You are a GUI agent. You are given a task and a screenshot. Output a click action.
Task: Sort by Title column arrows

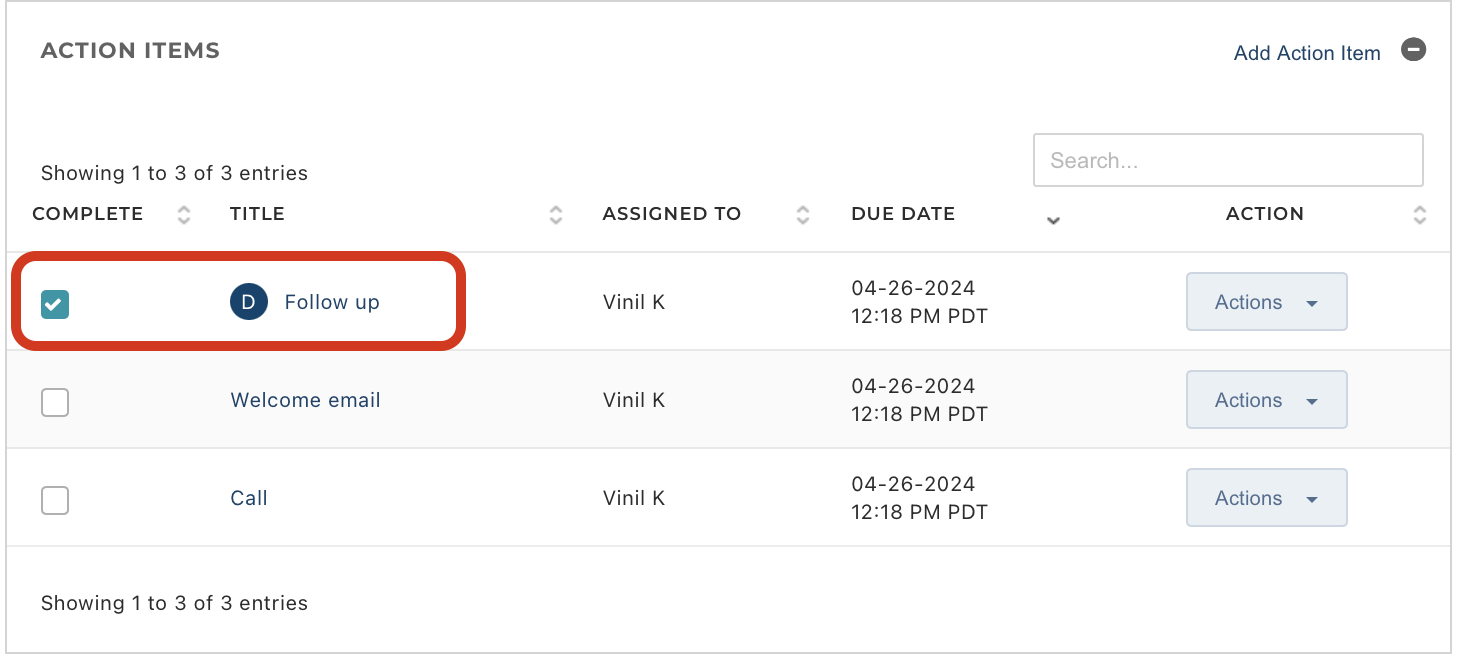556,214
